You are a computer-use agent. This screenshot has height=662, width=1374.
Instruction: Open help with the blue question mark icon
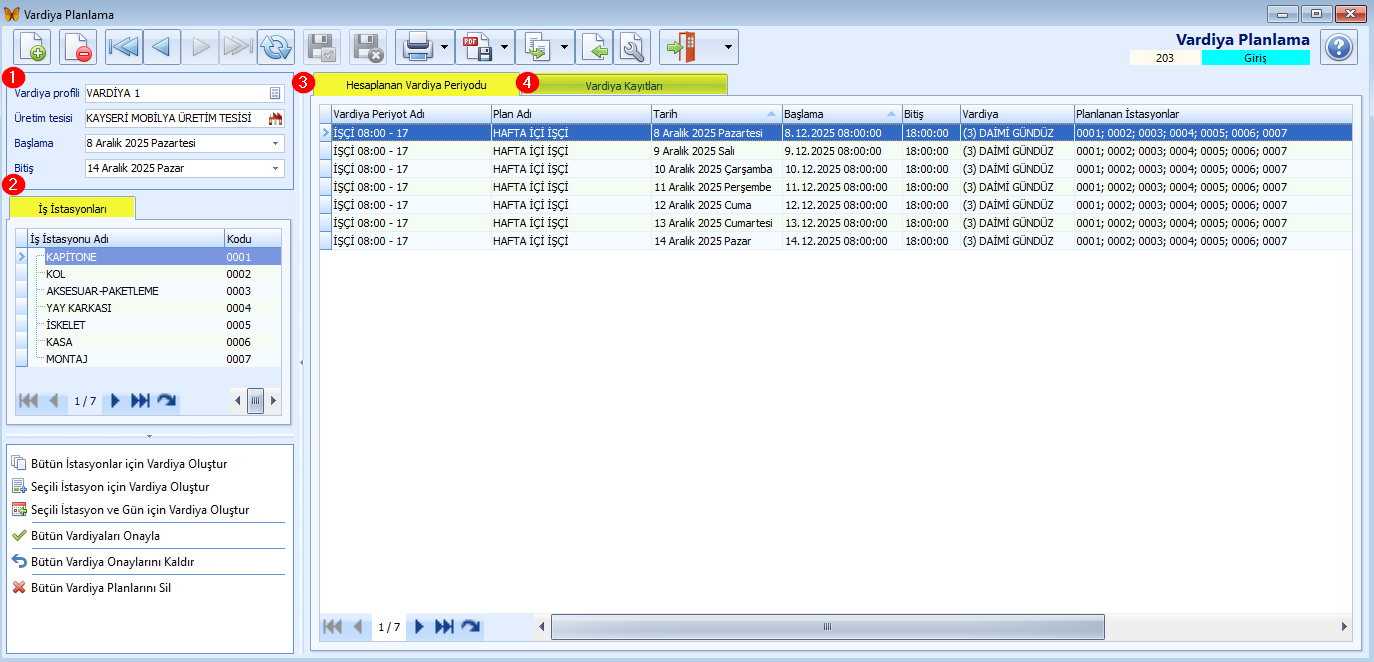pos(1339,47)
